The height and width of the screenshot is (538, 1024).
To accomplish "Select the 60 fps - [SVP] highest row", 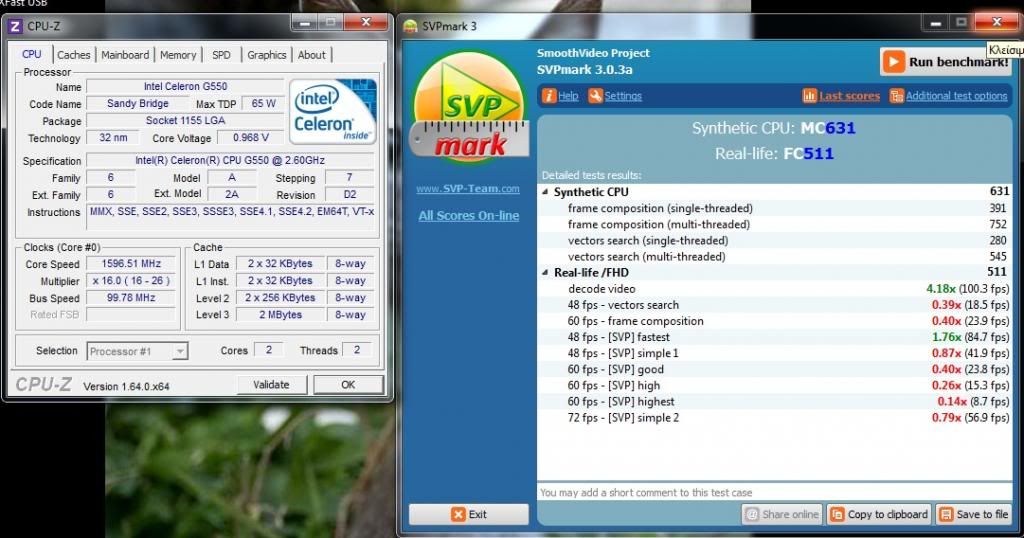I will 775,402.
